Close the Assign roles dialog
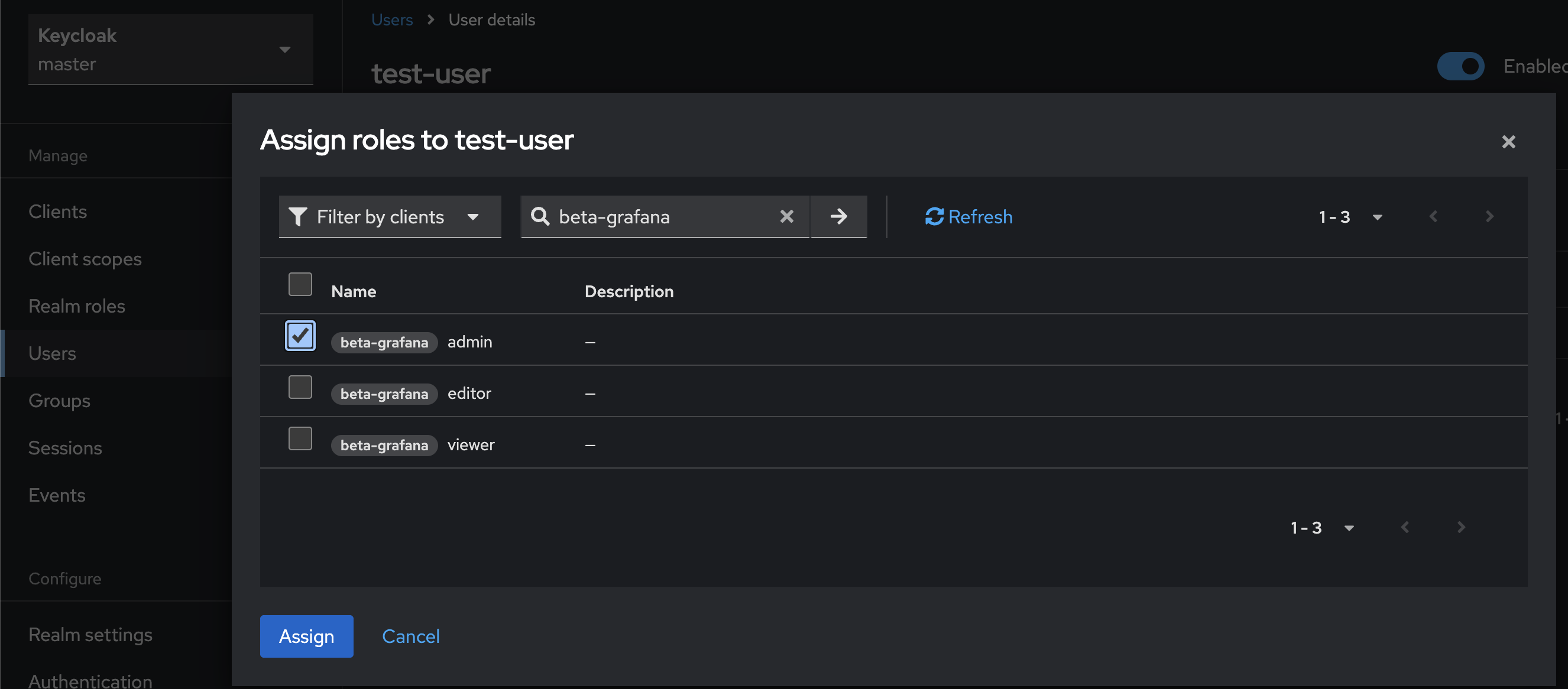This screenshot has height=689, width=1568. tap(1508, 142)
